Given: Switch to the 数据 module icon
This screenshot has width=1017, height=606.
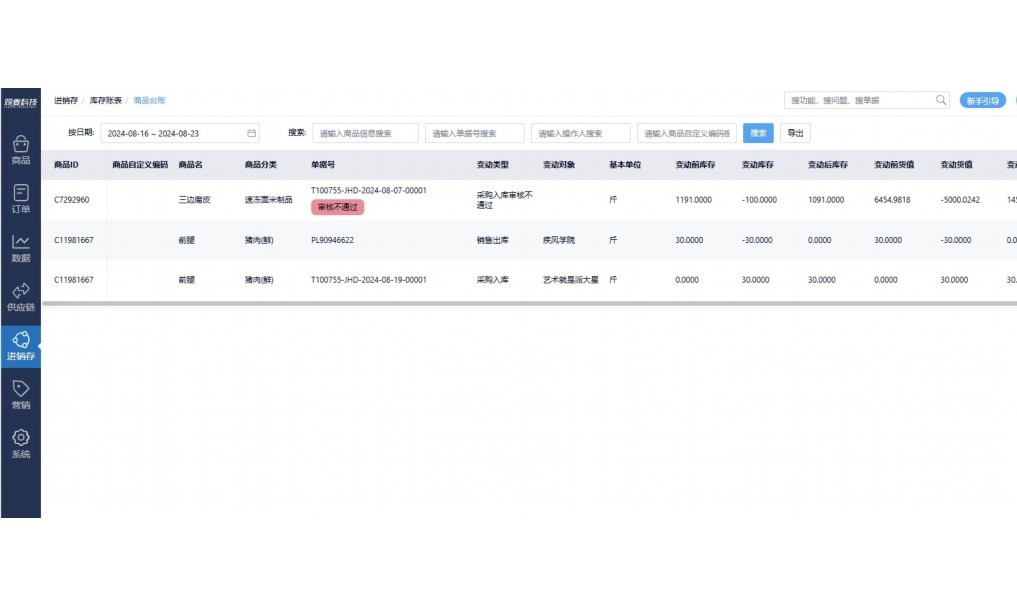Looking at the screenshot, I should pyautogui.click(x=20, y=248).
